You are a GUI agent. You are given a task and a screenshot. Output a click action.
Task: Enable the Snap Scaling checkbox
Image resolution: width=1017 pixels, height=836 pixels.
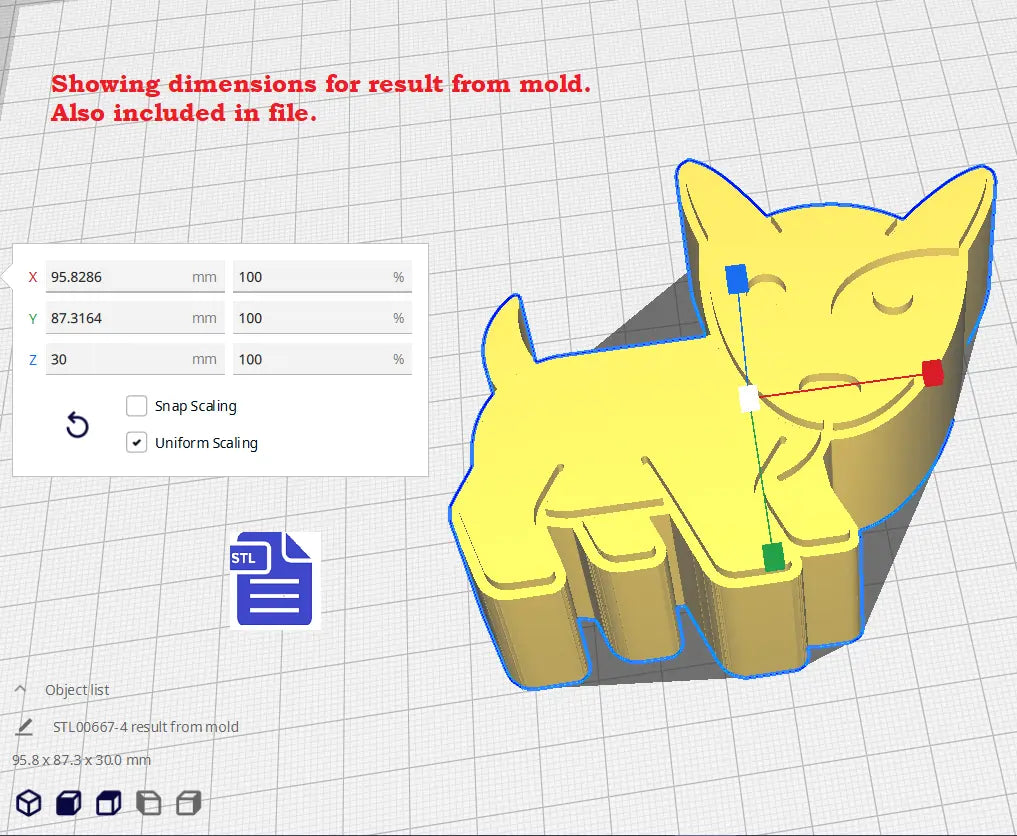point(137,406)
